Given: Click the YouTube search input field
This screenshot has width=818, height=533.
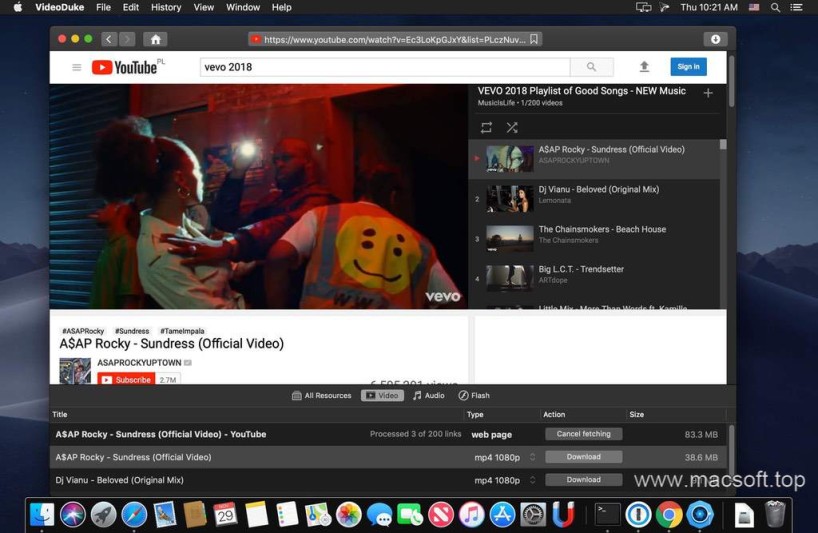Looking at the screenshot, I should point(384,67).
